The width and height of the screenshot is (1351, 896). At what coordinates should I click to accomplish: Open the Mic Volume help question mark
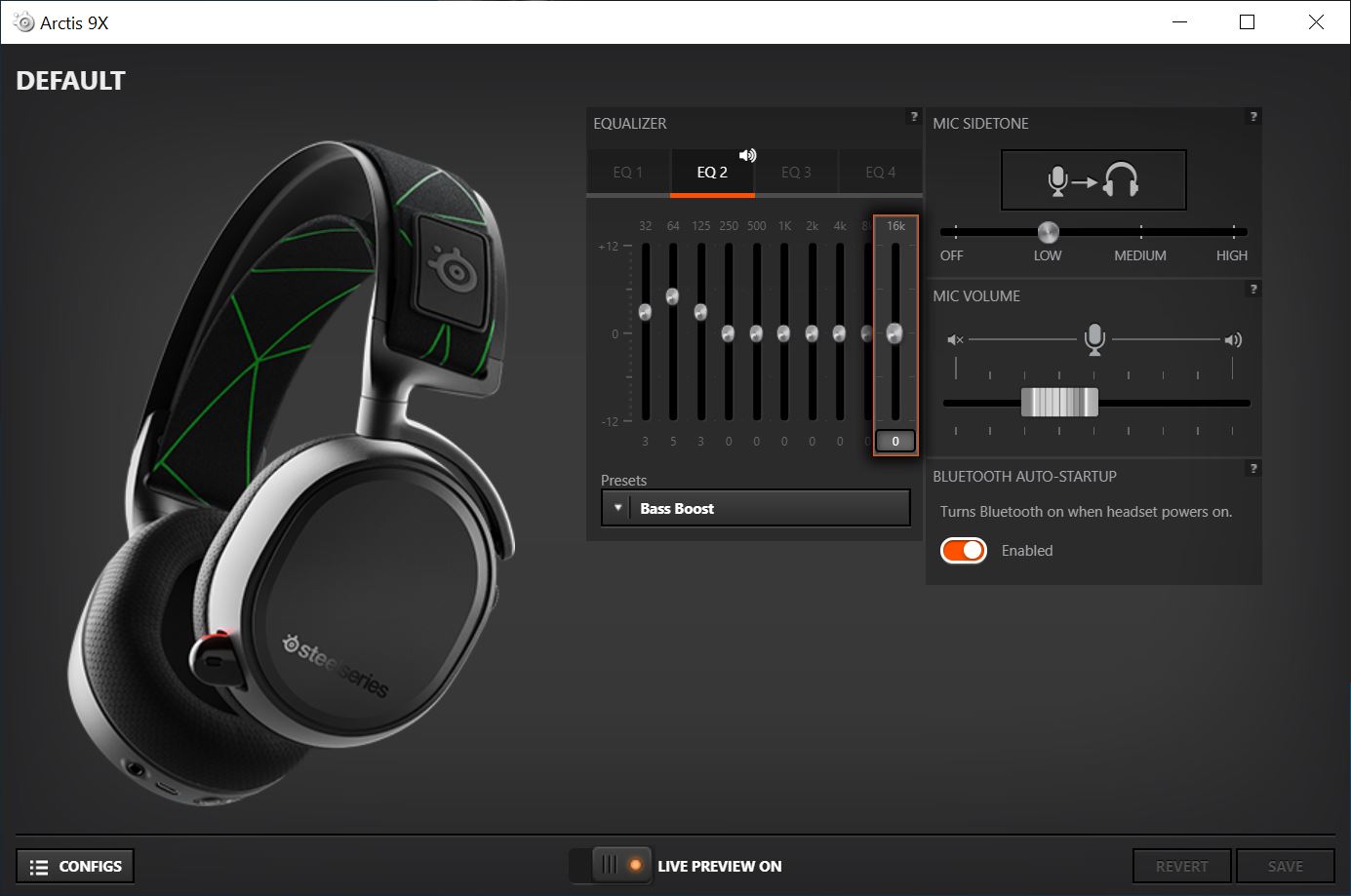pos(1253,289)
